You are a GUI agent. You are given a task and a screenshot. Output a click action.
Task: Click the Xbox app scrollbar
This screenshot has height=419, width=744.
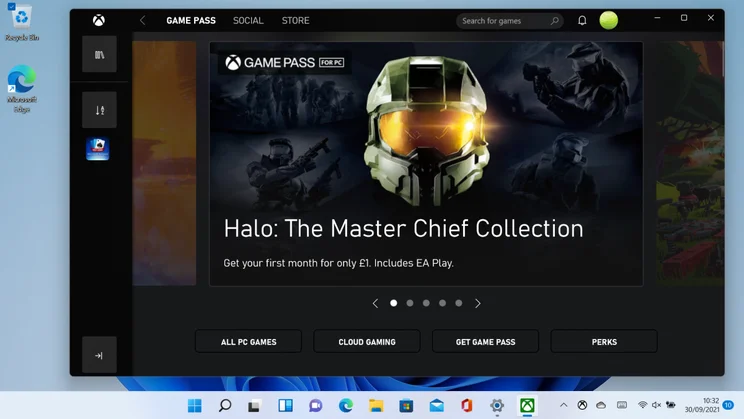[x=723, y=59]
